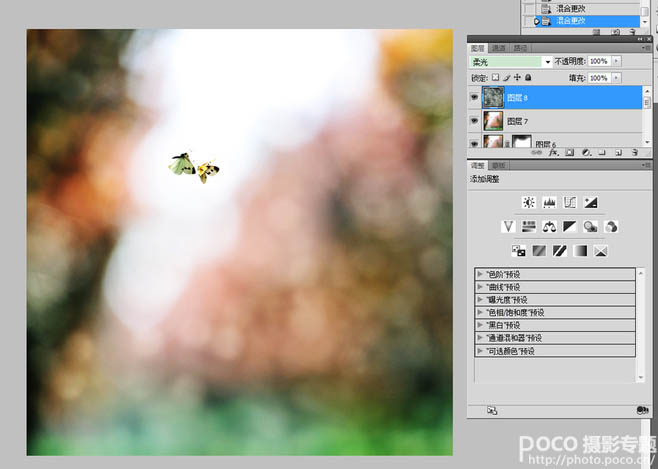Add a Selective Color adjustment layer
This screenshot has width=658, height=469.
(601, 251)
